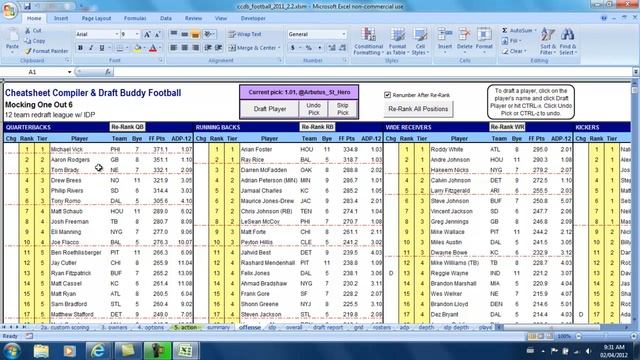Click the Re-Rank QB button
The height and width of the screenshot is (360, 640).
[x=127, y=127]
